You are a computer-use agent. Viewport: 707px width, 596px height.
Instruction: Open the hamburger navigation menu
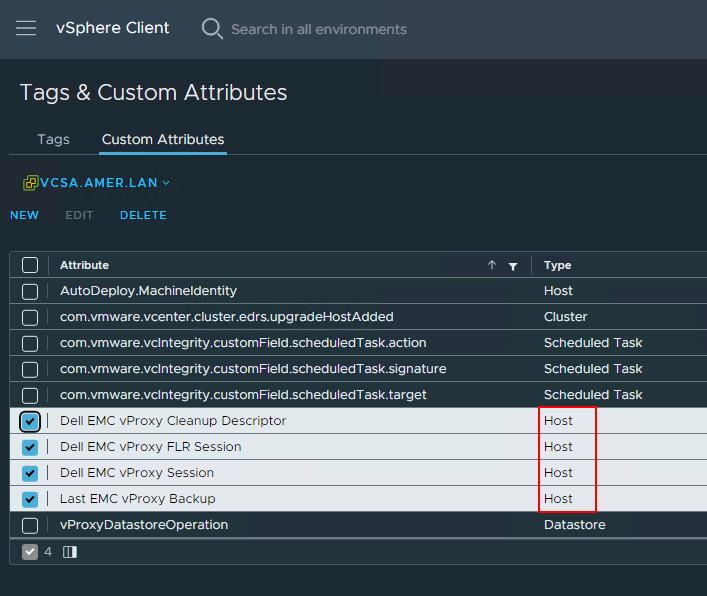(x=26, y=28)
